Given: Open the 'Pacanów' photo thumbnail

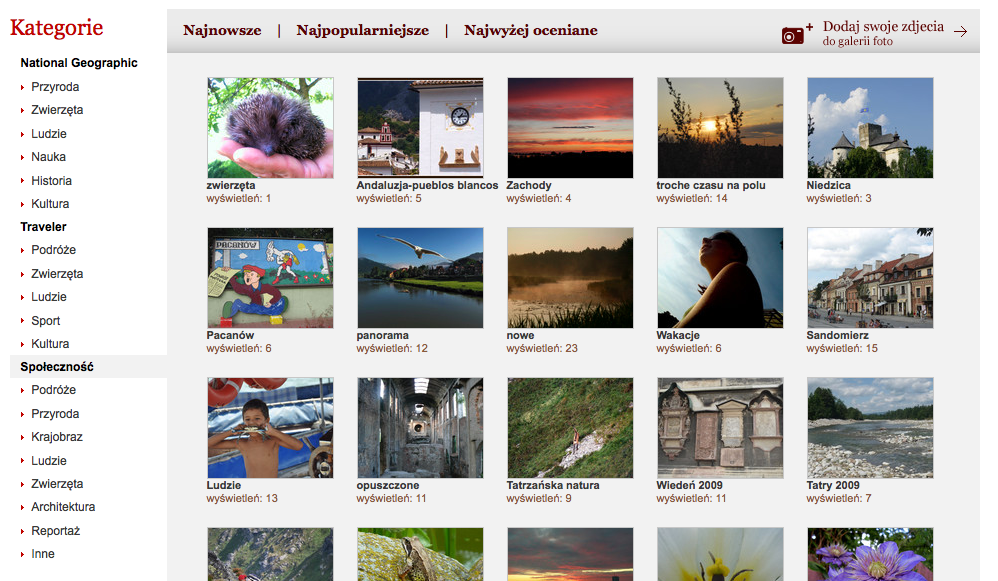Looking at the screenshot, I should click(270, 277).
